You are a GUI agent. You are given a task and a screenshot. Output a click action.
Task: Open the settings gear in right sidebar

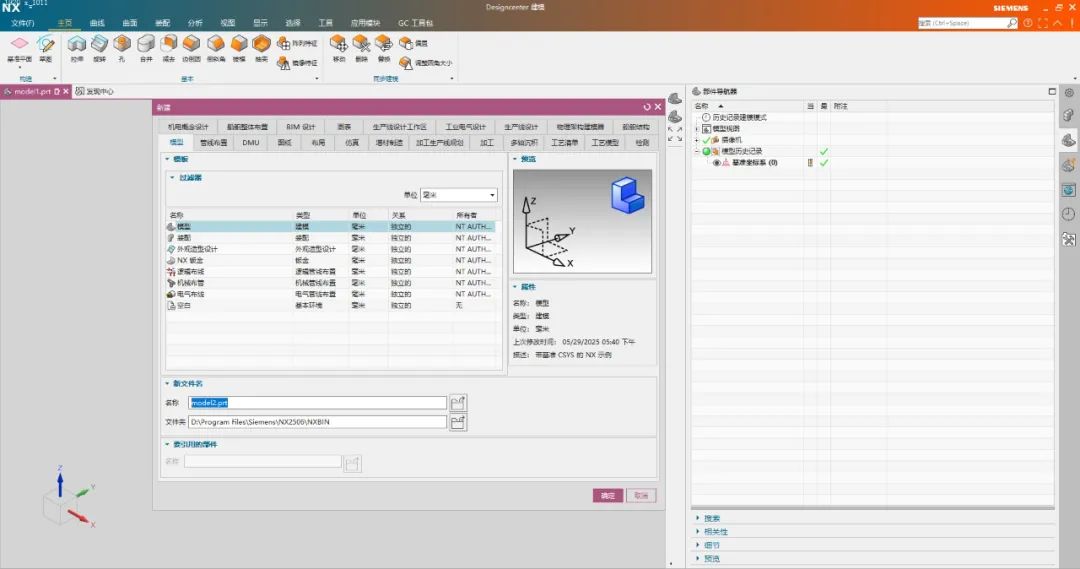coord(1069,92)
